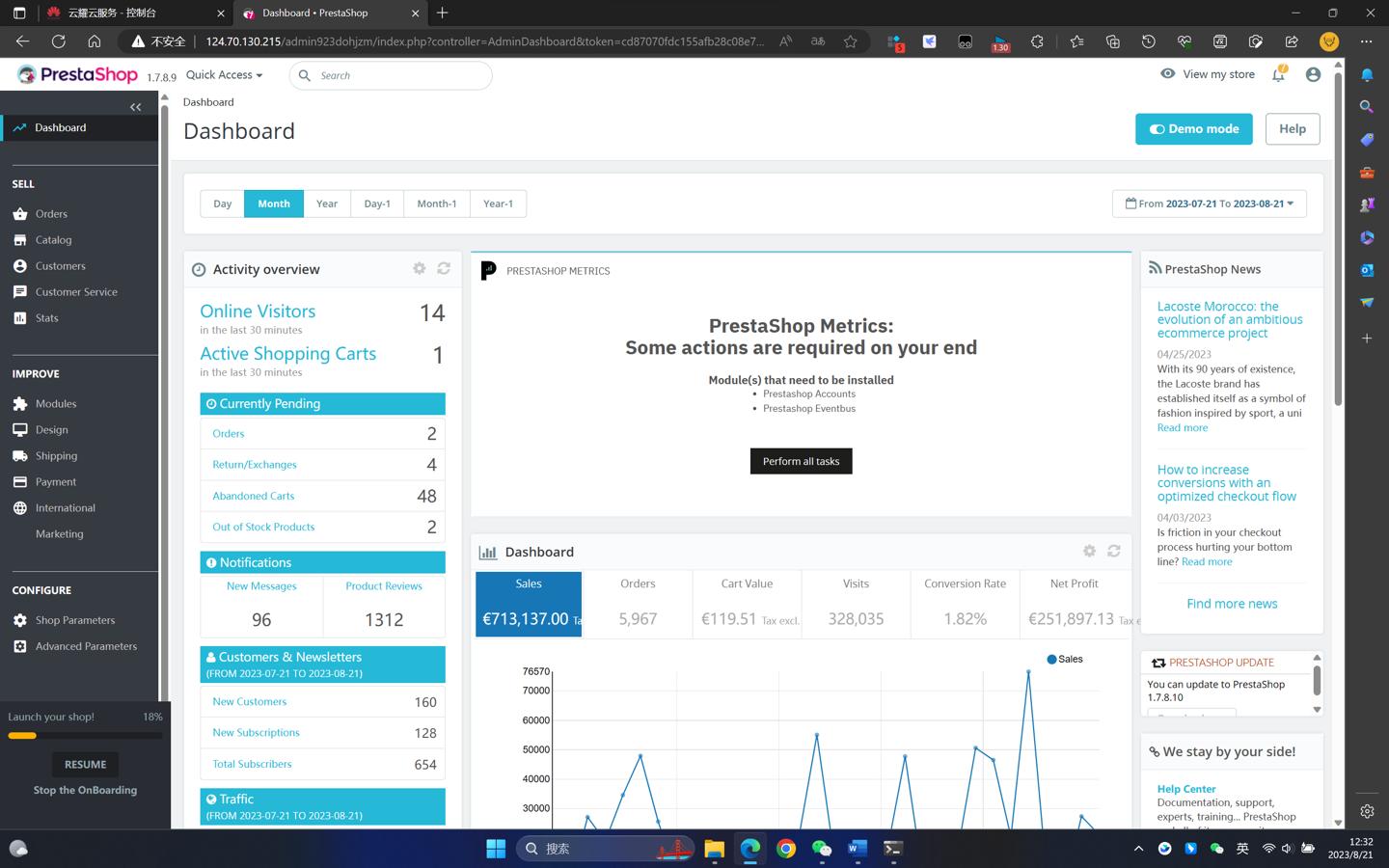Select the Year period option
The height and width of the screenshot is (868, 1389).
click(x=327, y=203)
